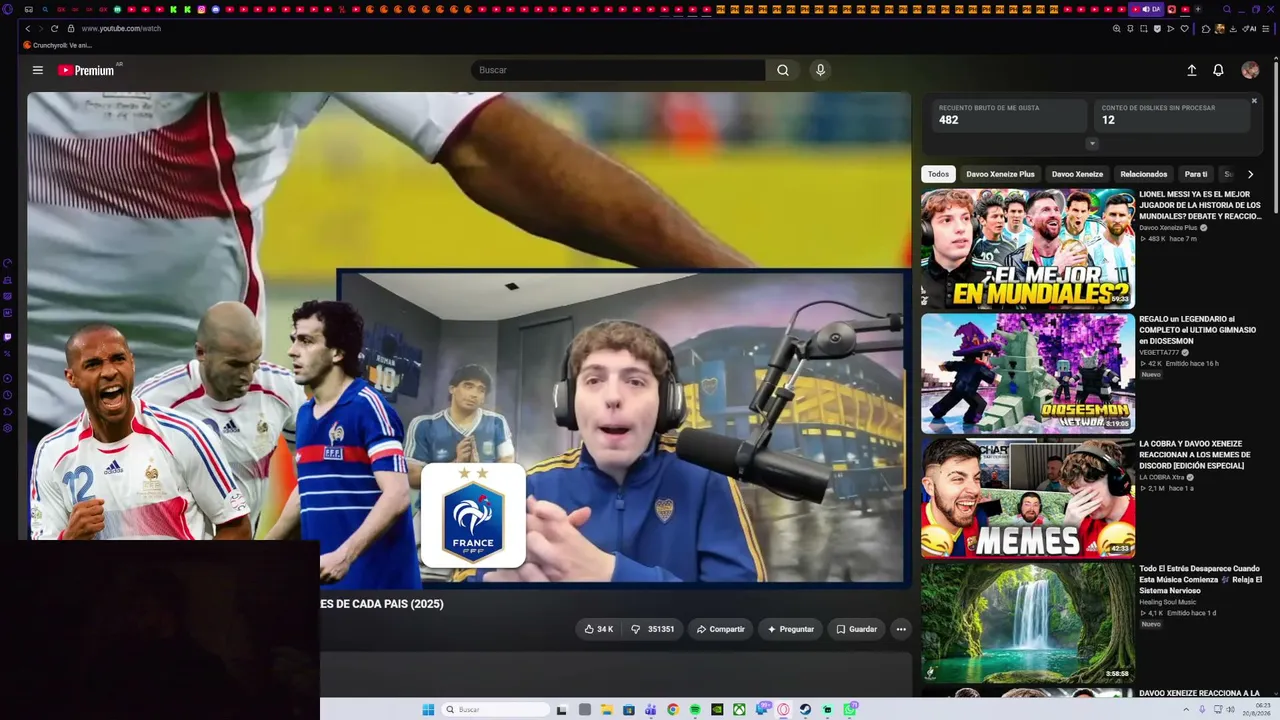Share the video with Compartir
1280x720 pixels.
tap(721, 629)
